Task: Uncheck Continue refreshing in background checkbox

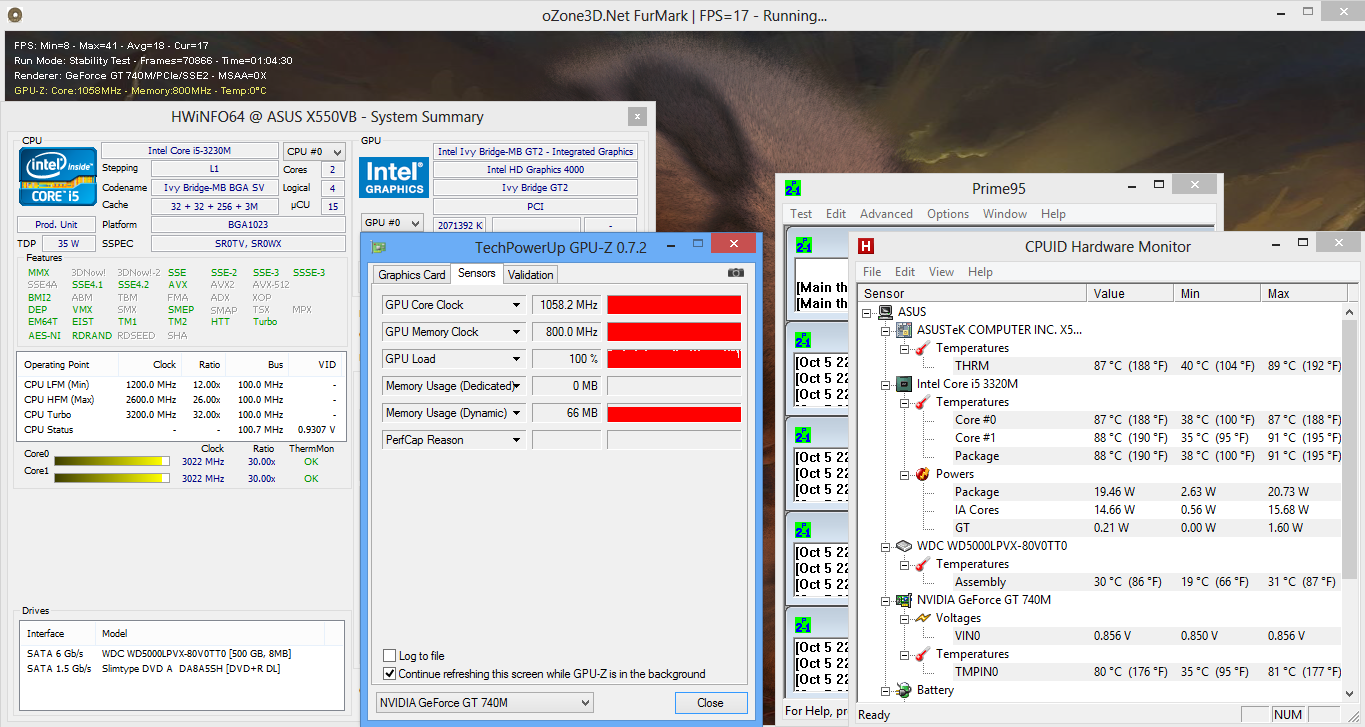Action: [x=390, y=674]
